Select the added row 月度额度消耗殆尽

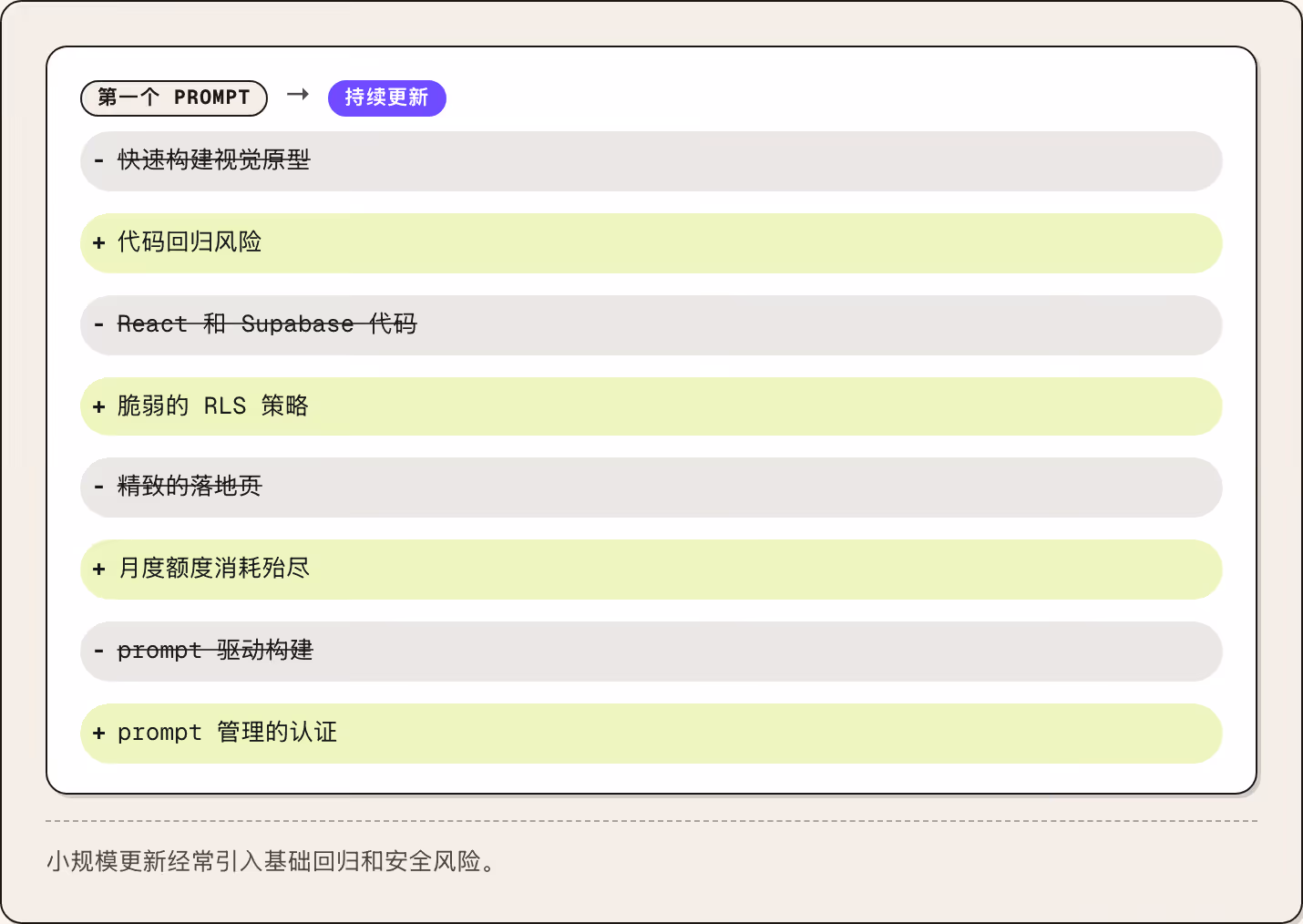[651, 569]
